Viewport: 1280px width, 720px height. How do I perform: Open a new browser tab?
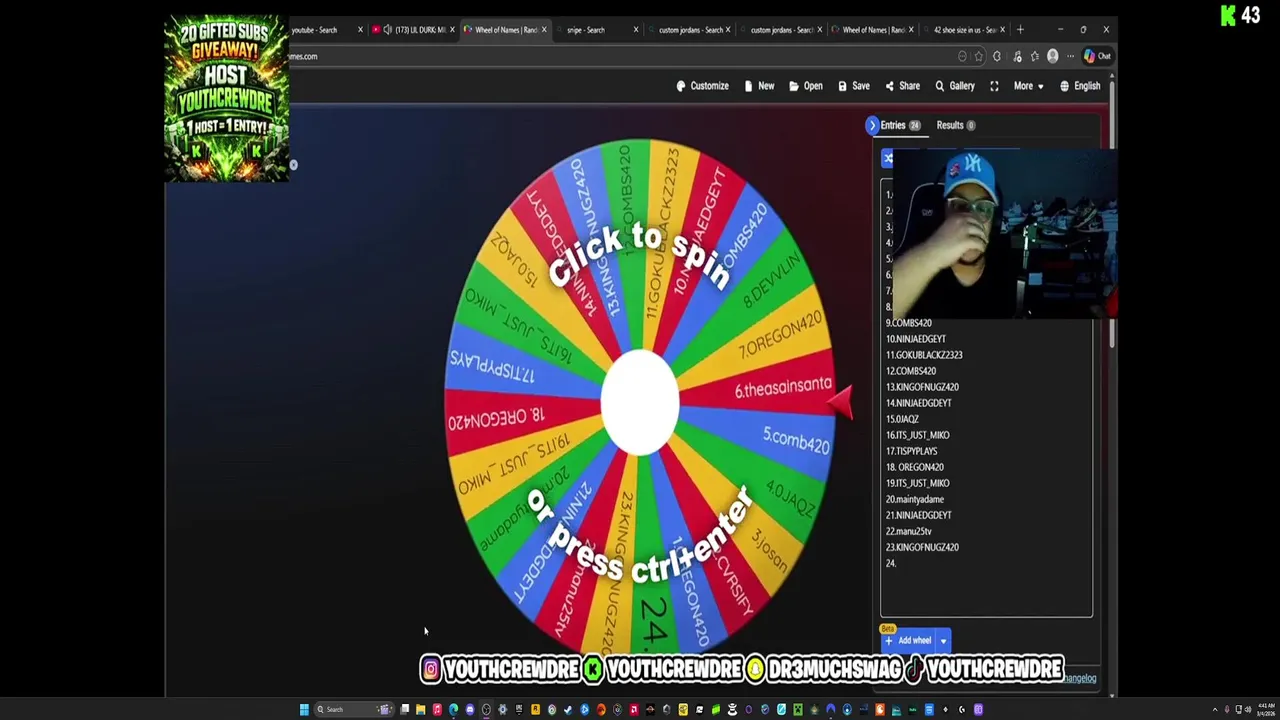[1020, 30]
